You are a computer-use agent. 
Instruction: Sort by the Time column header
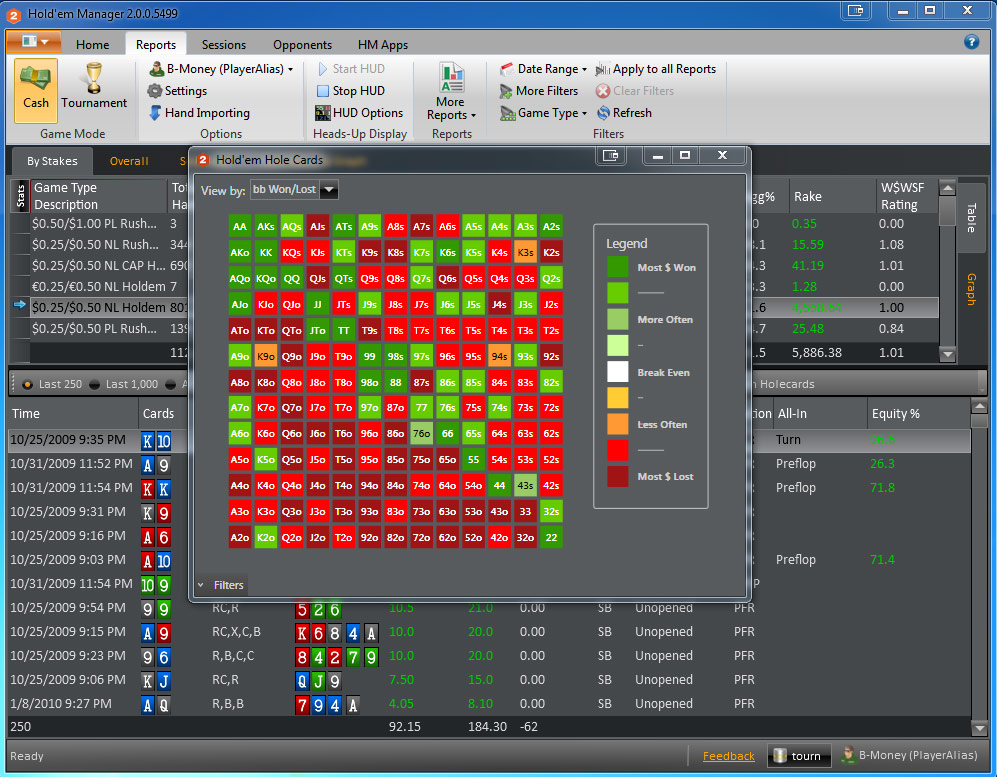tap(73, 413)
